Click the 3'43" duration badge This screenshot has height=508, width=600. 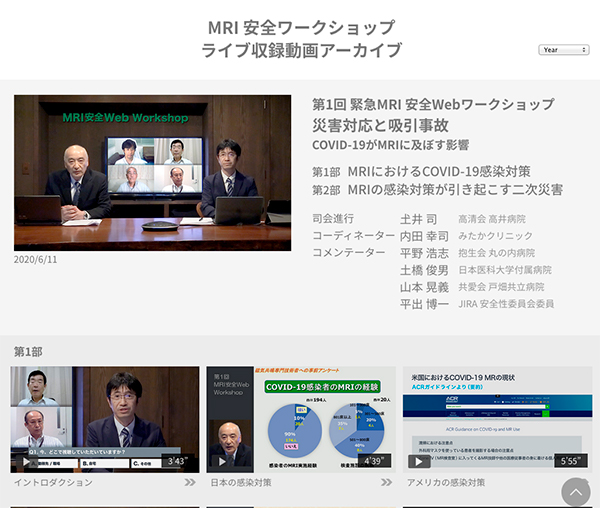pyautogui.click(x=177, y=461)
